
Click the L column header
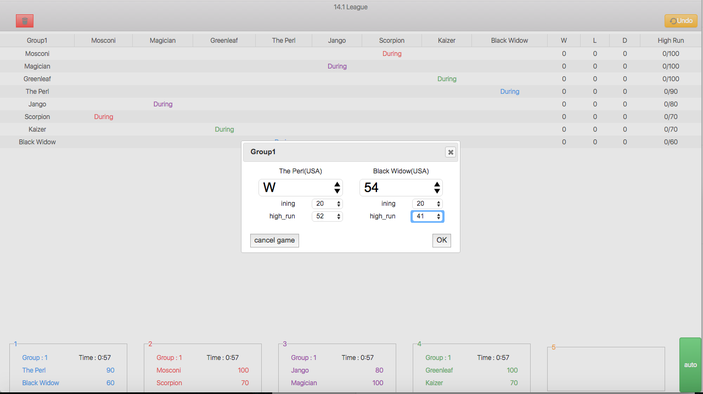point(595,40)
